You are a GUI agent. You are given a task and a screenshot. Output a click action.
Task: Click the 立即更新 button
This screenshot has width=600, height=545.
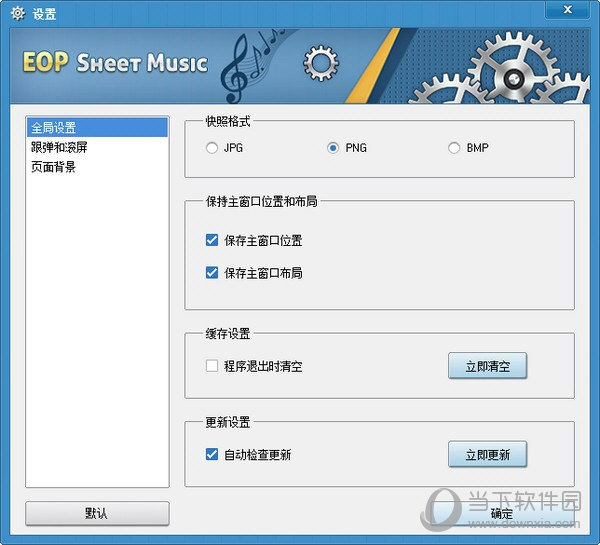488,454
